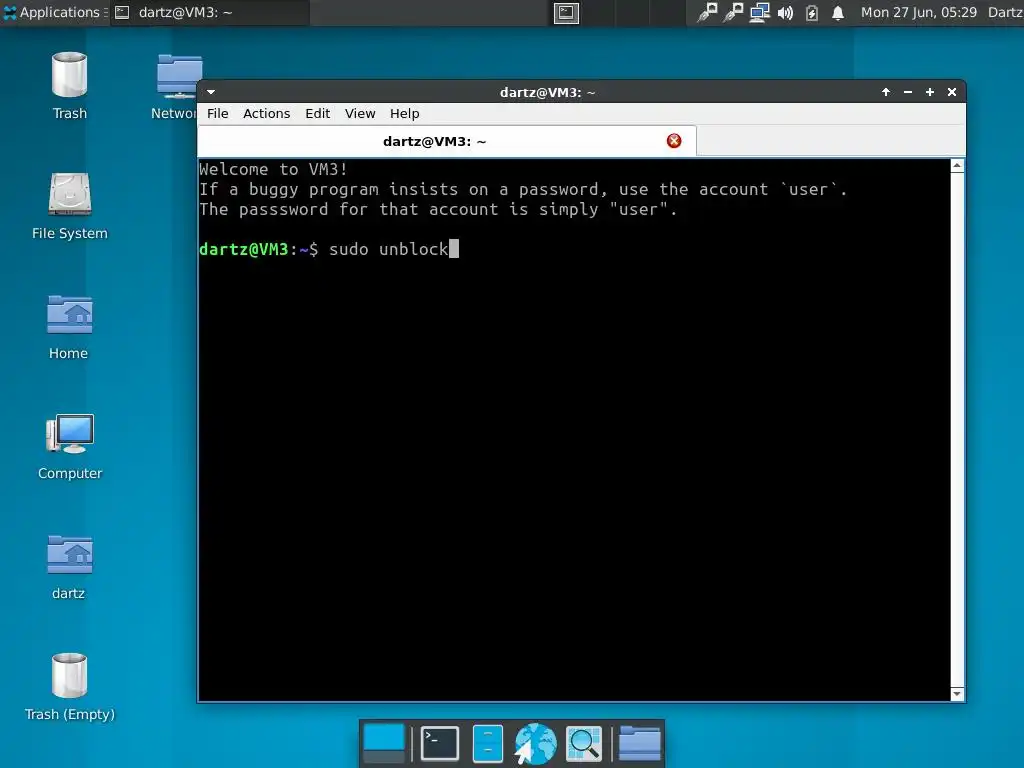Open the Edit menu
The height and width of the screenshot is (768, 1024).
coord(317,114)
